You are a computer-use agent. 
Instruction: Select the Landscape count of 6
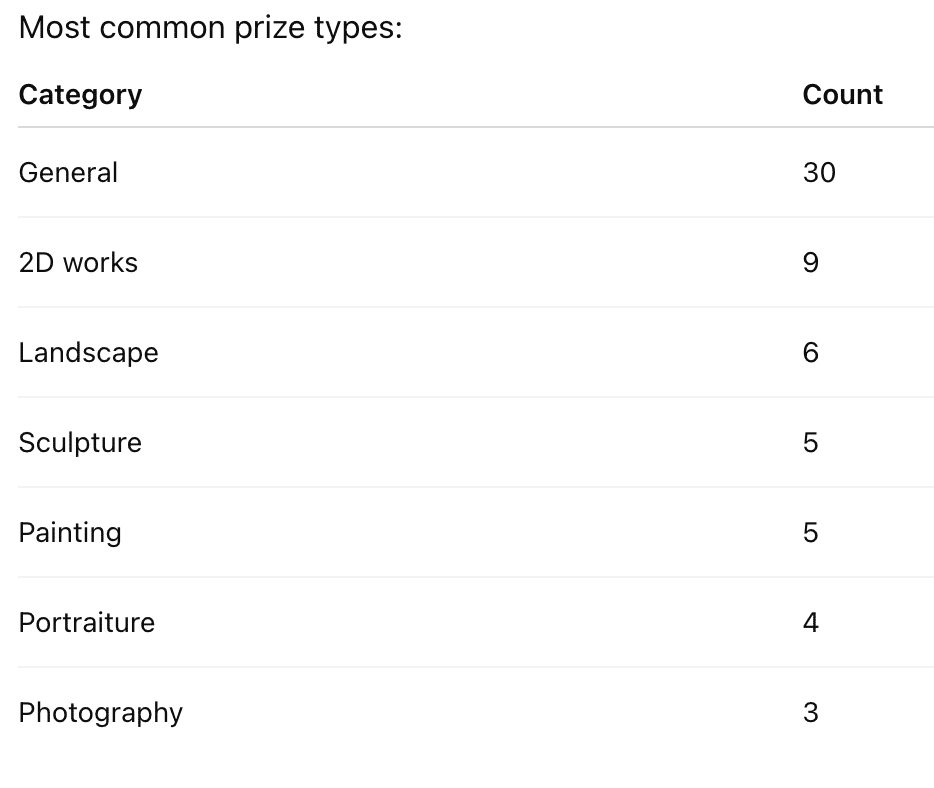[811, 353]
